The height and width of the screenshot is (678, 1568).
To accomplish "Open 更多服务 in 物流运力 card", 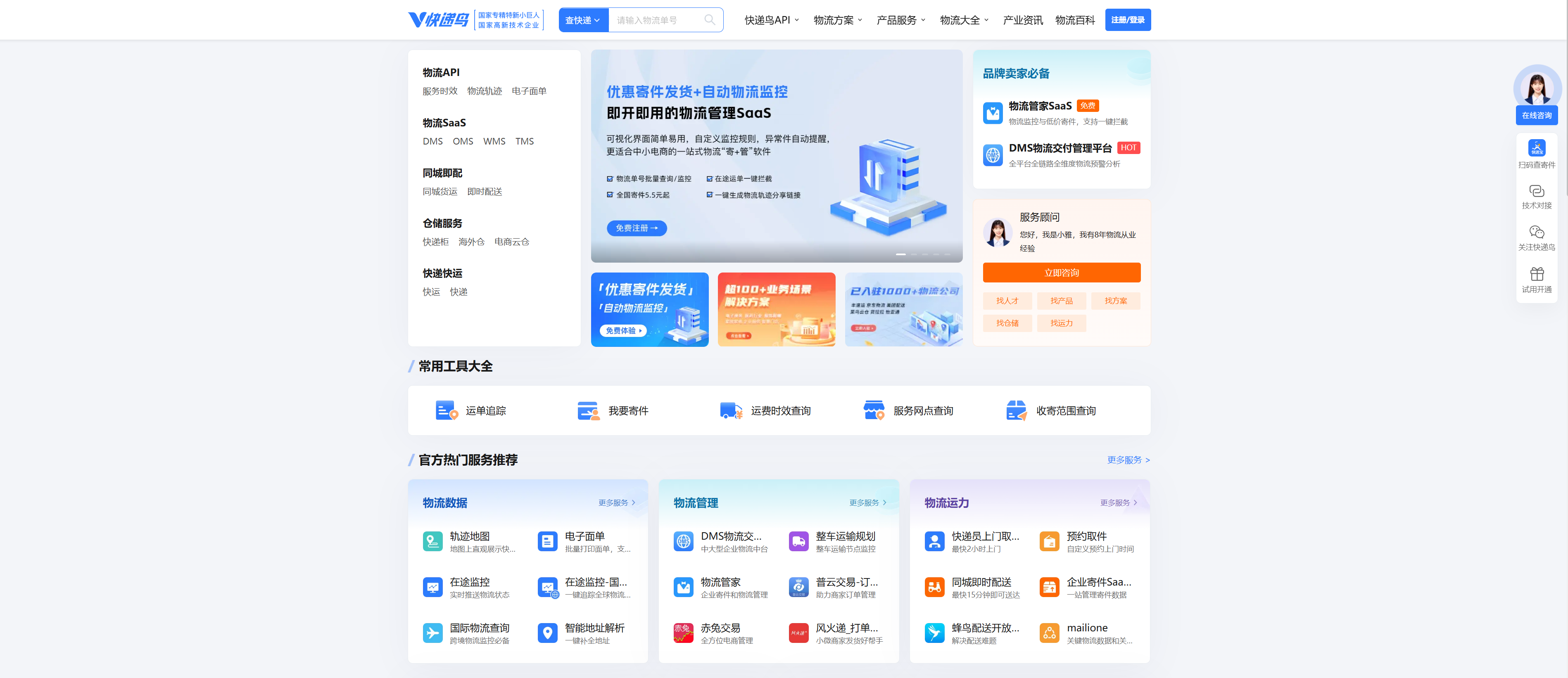I will coord(1118,503).
